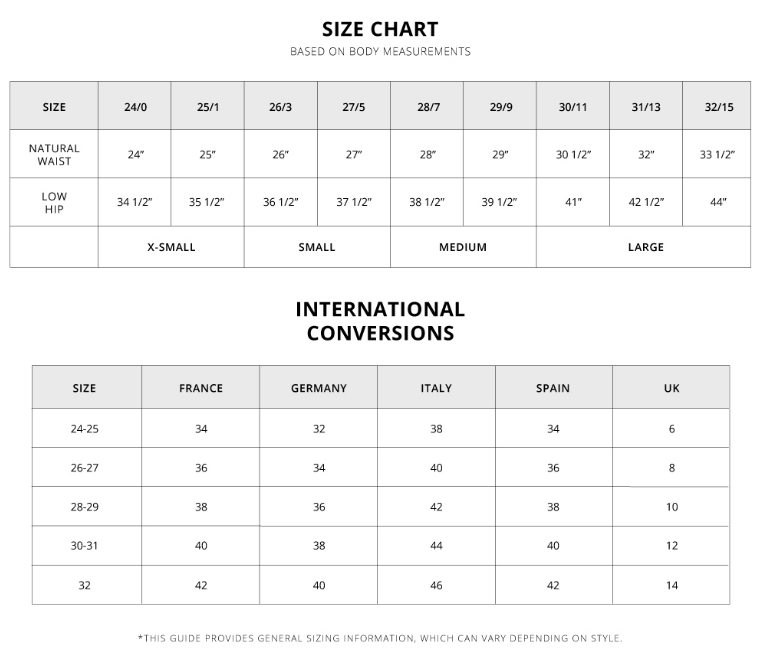757x651 pixels.
Task: Select the MEDIUM size group cell
Action: tap(463, 247)
